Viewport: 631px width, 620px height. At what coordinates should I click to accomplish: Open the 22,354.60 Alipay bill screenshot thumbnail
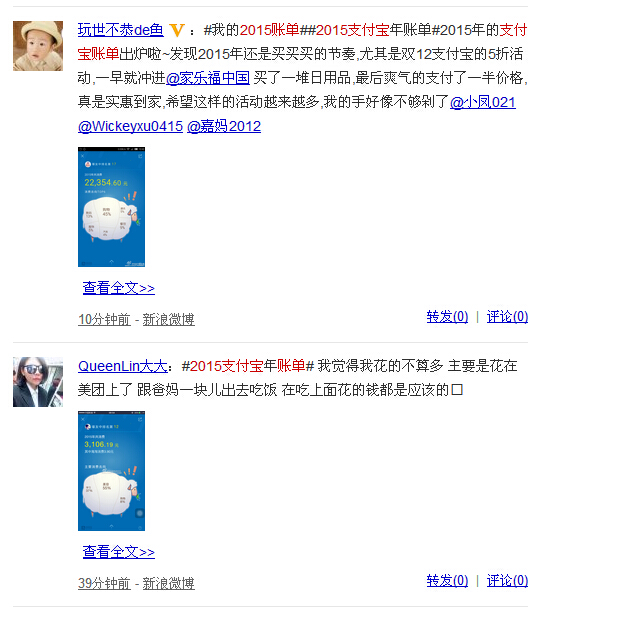[111, 207]
